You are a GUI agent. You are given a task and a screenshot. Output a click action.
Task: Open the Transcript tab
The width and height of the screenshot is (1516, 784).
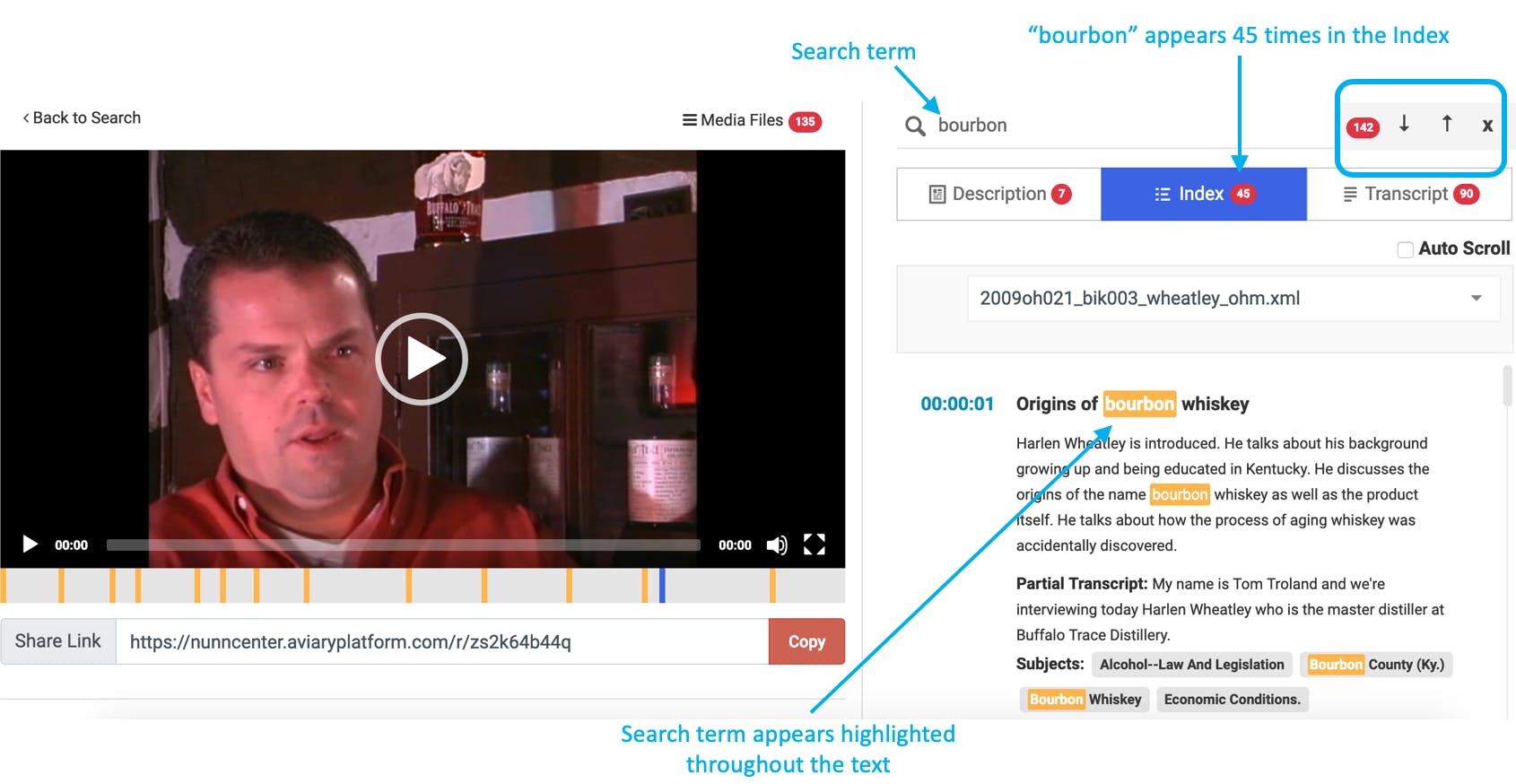tap(1409, 194)
